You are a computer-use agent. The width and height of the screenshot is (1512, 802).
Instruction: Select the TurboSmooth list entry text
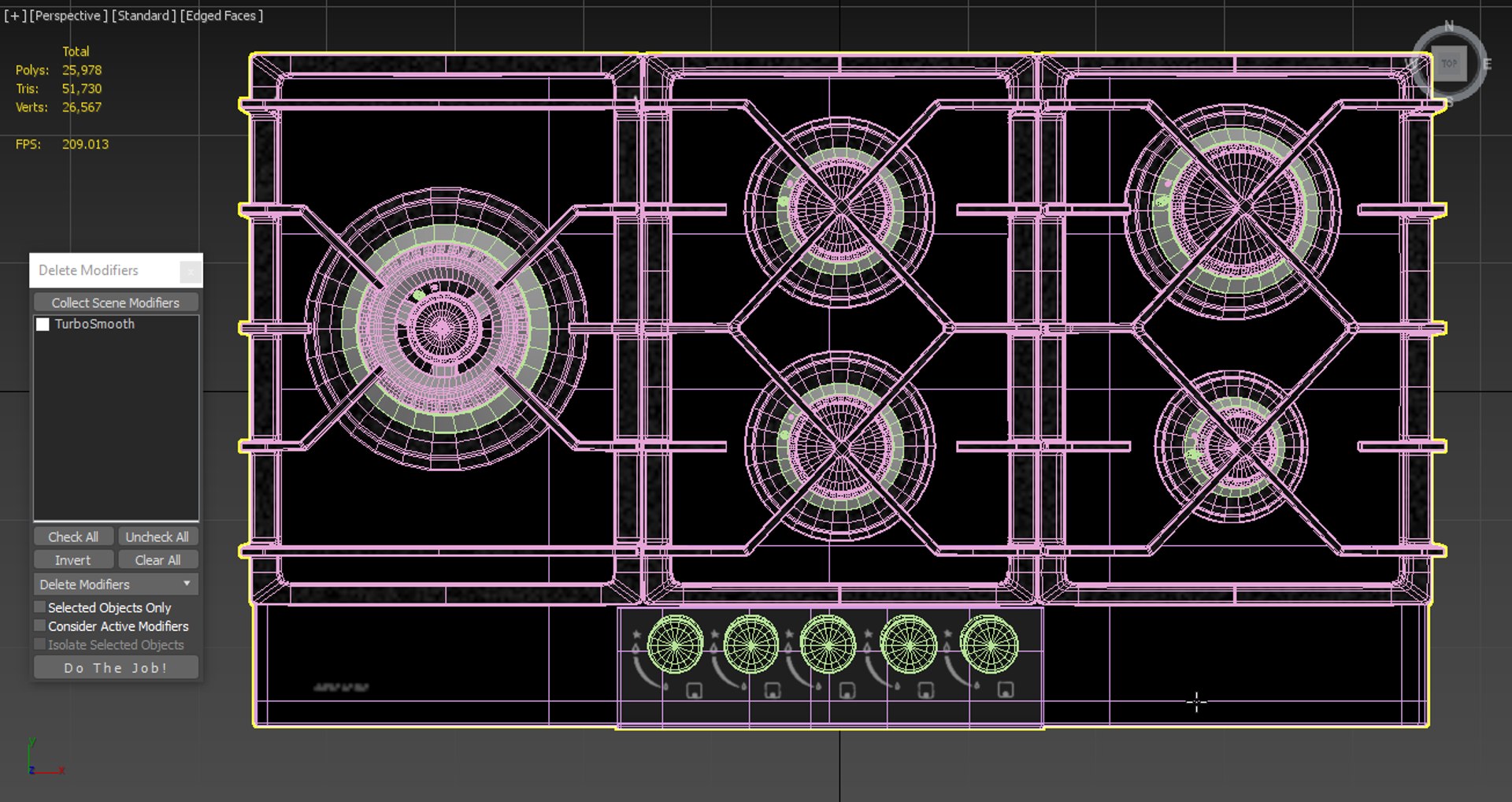tap(94, 324)
